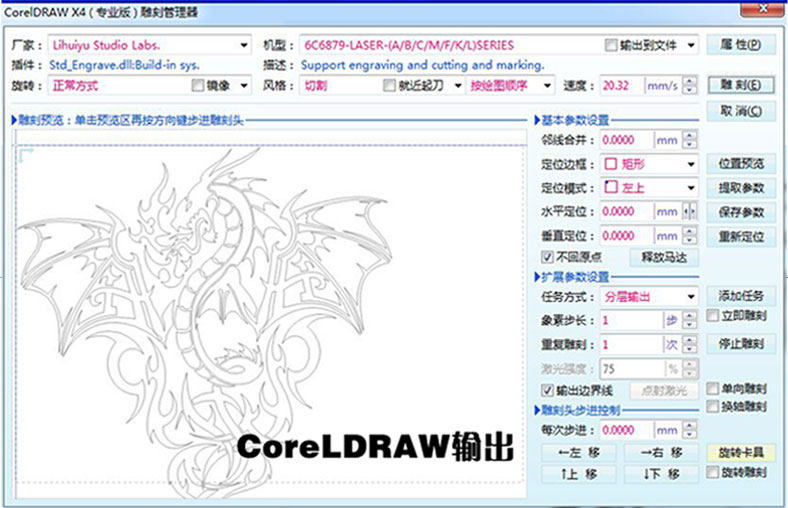
Task: Click the 每次步进 spinner arrows
Action: pyautogui.click(x=691, y=430)
